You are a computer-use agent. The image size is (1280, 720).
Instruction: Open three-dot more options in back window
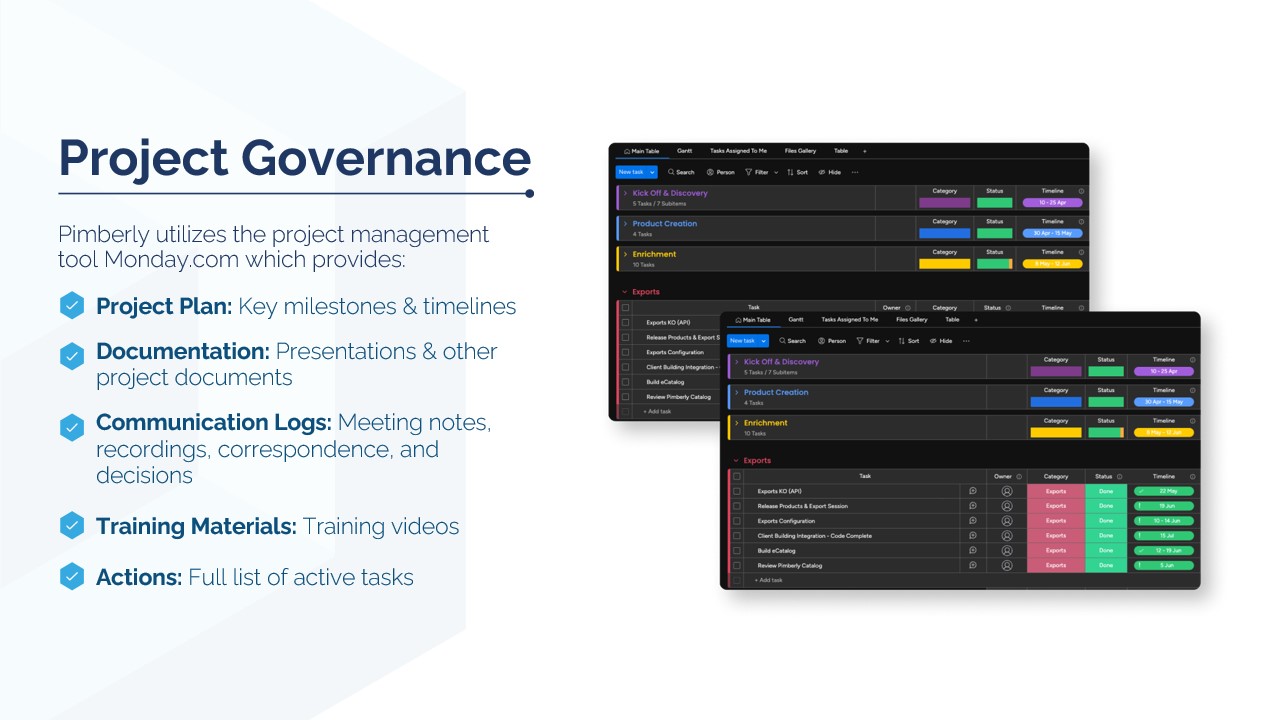[x=855, y=172]
